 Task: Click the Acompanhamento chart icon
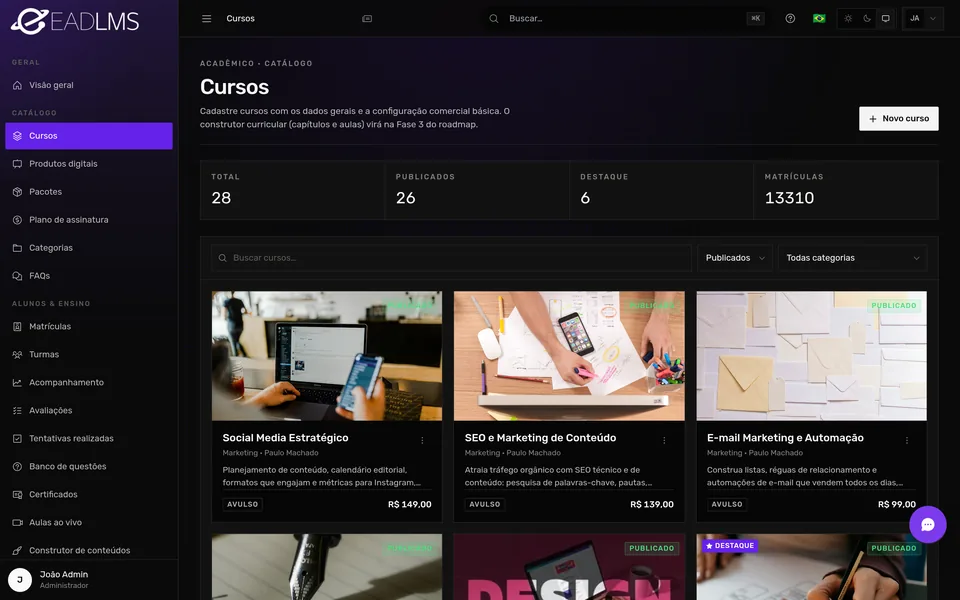(17, 383)
